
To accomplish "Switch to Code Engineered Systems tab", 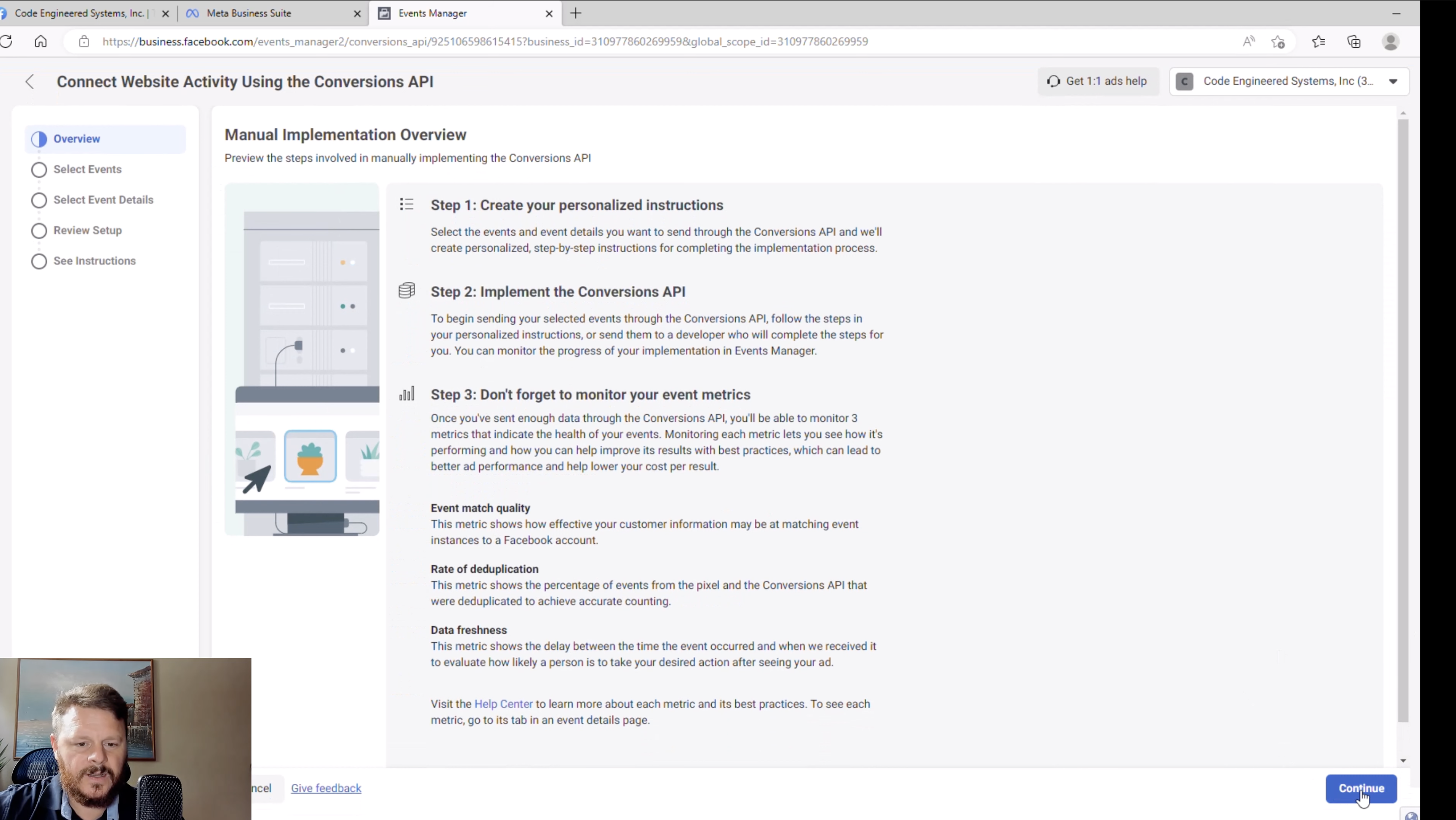I will 79,14.
